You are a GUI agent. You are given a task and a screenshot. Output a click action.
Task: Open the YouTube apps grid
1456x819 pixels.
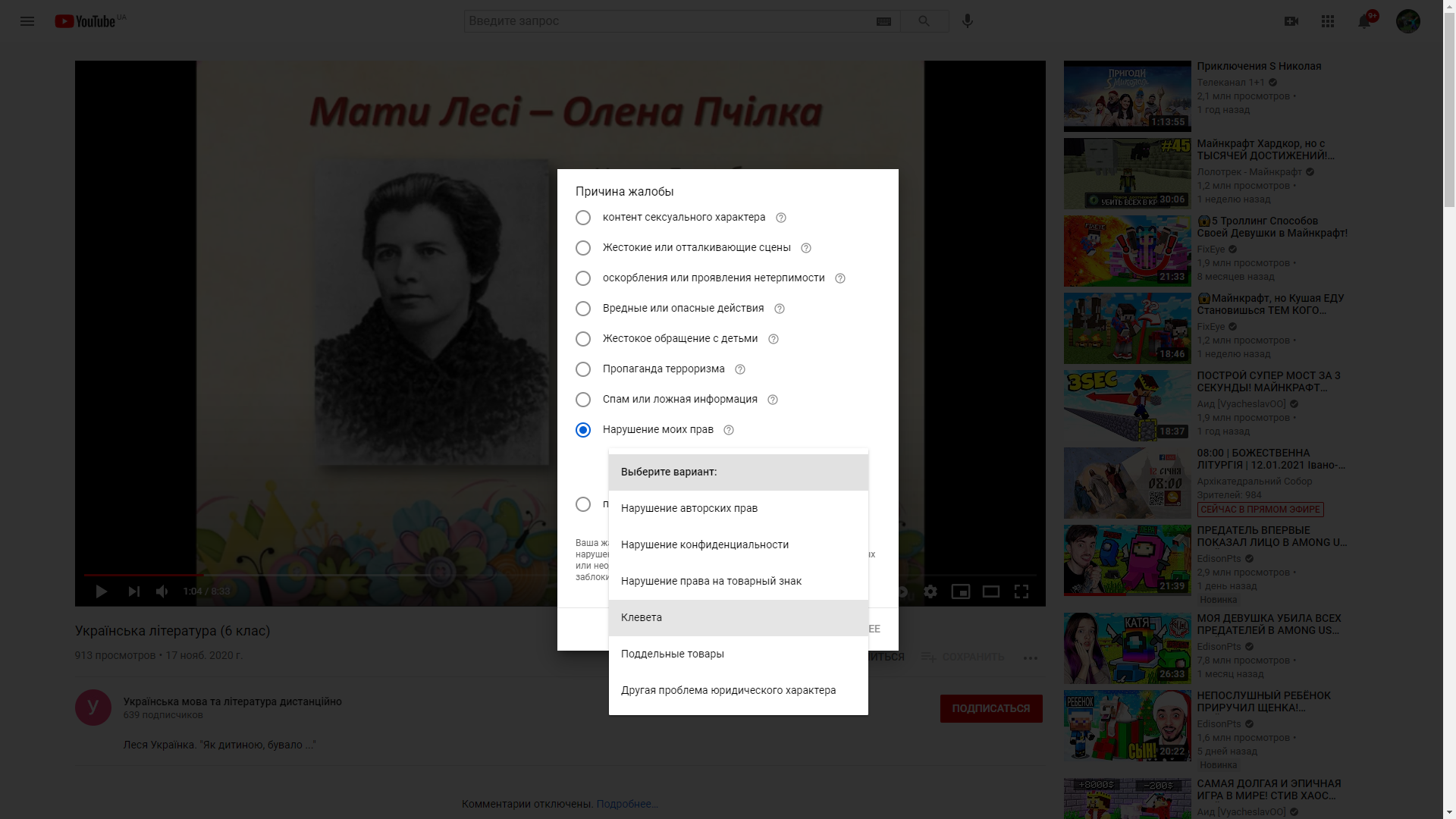click(x=1328, y=21)
